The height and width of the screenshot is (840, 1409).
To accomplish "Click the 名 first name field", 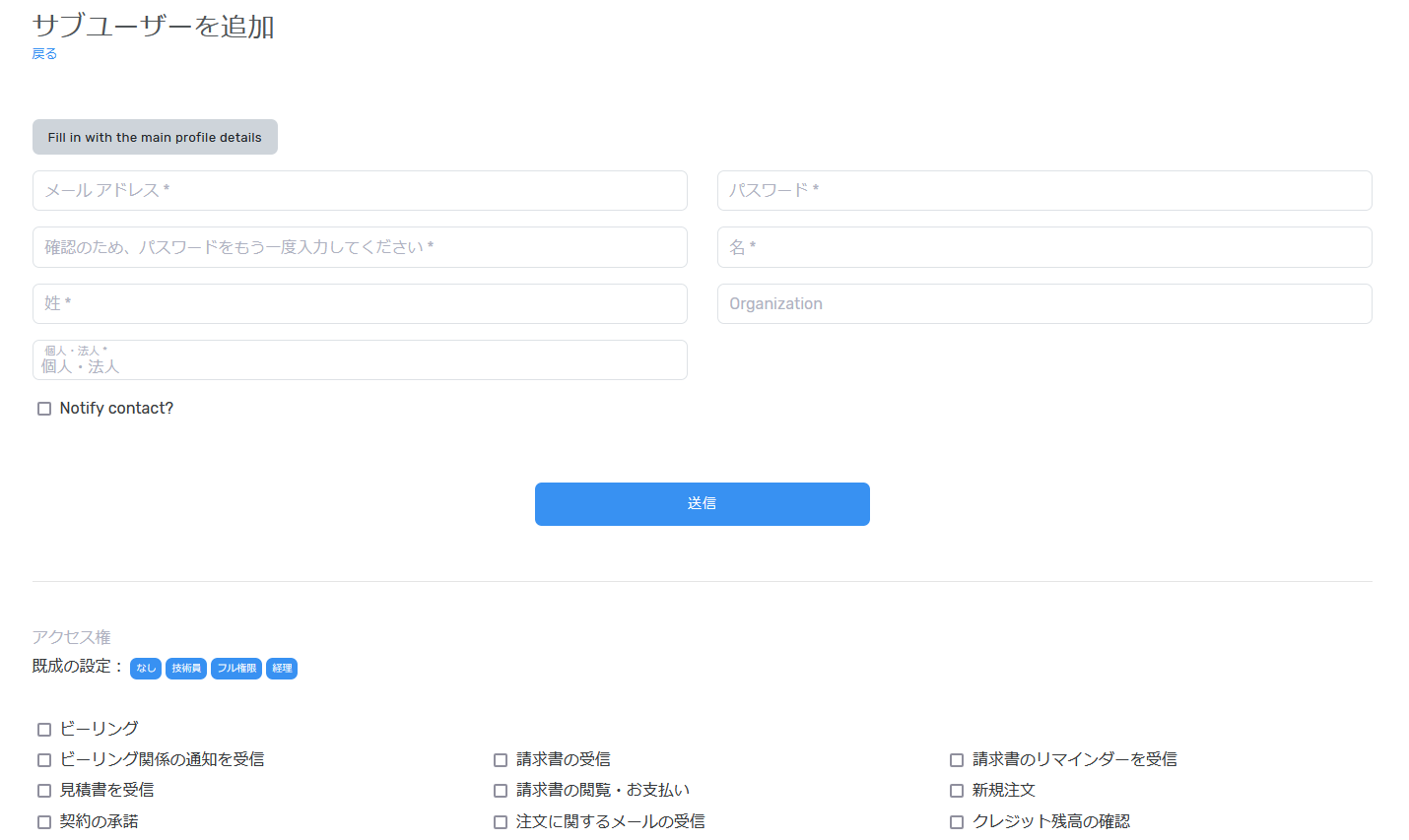I will [x=1043, y=247].
